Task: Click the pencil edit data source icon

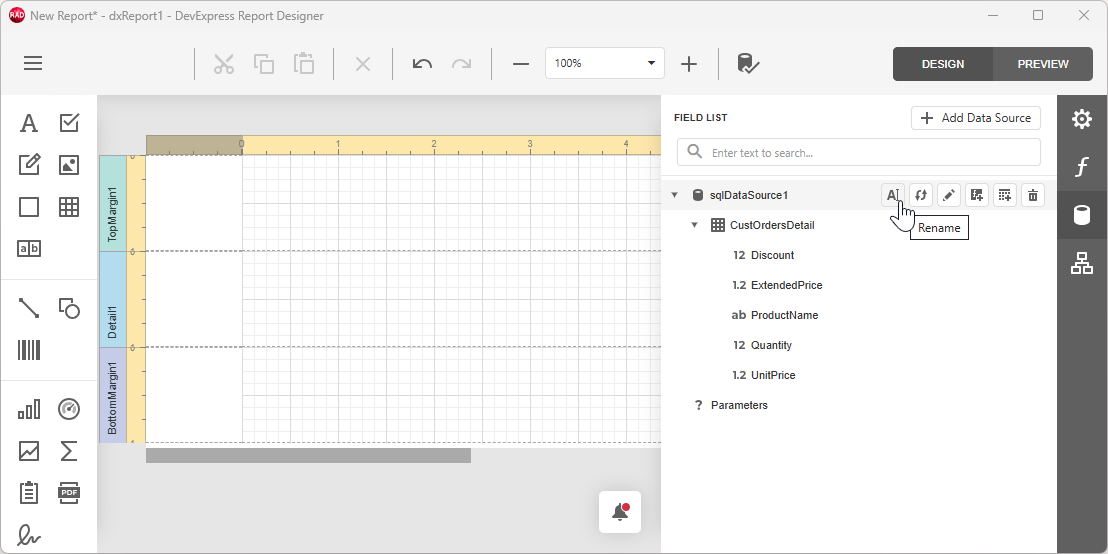Action: pos(949,195)
